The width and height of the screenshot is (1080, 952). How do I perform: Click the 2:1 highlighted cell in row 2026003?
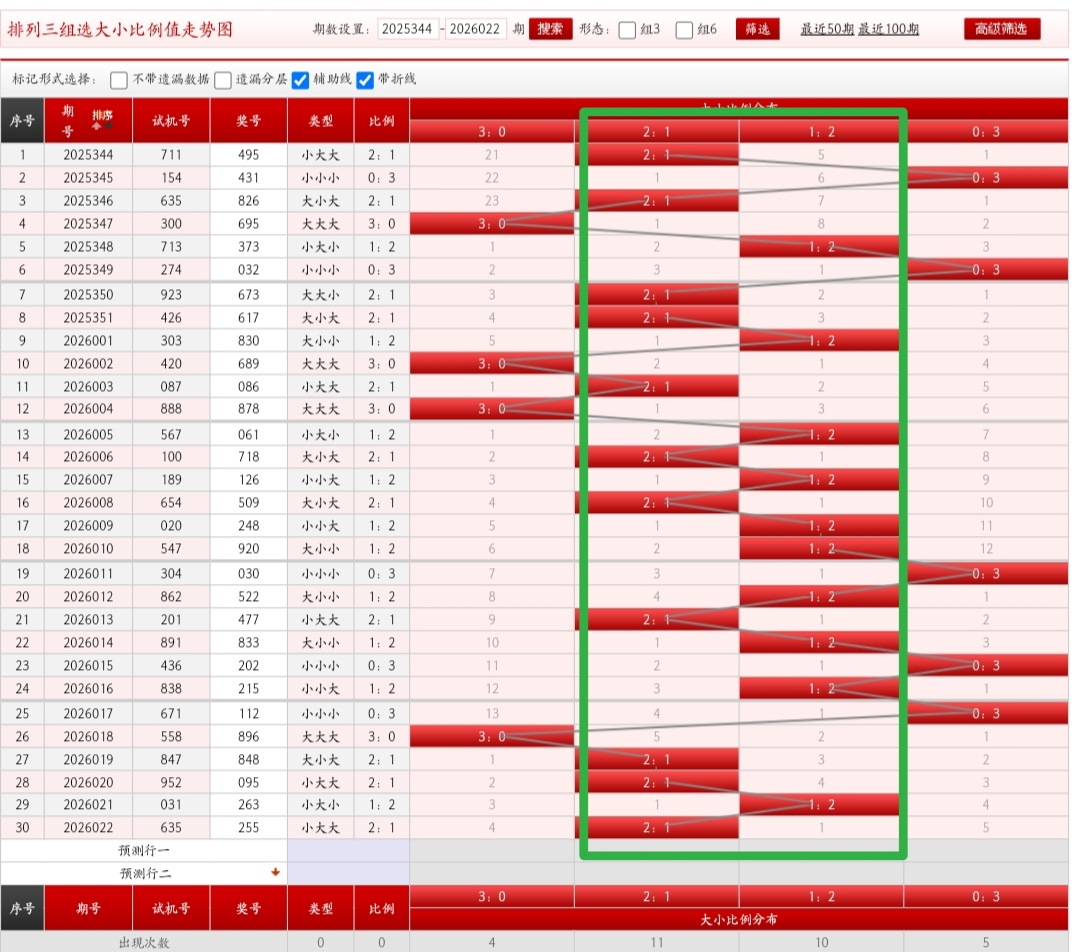[x=656, y=386]
